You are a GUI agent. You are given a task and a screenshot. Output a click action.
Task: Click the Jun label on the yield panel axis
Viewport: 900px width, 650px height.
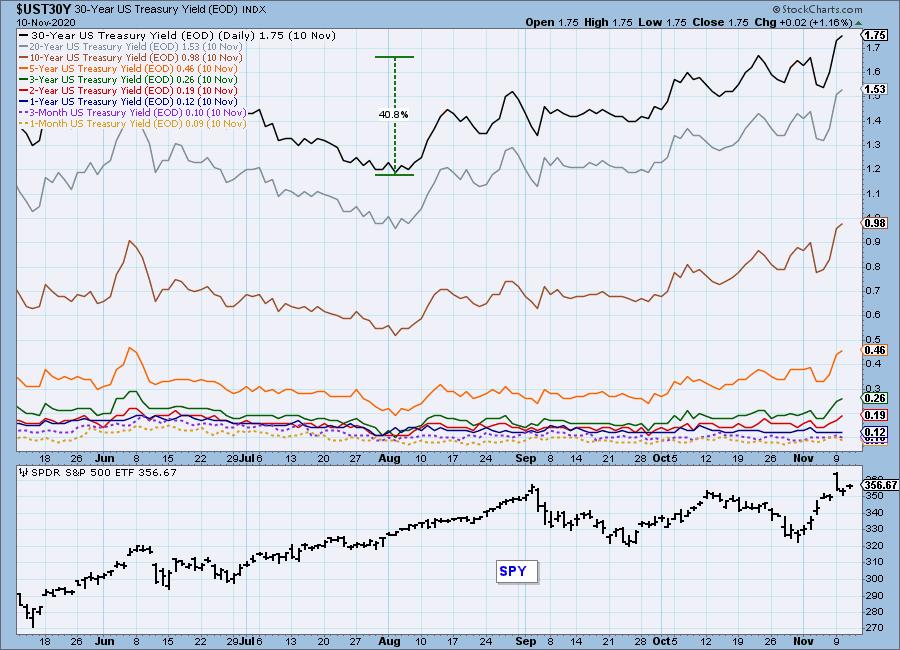point(104,458)
